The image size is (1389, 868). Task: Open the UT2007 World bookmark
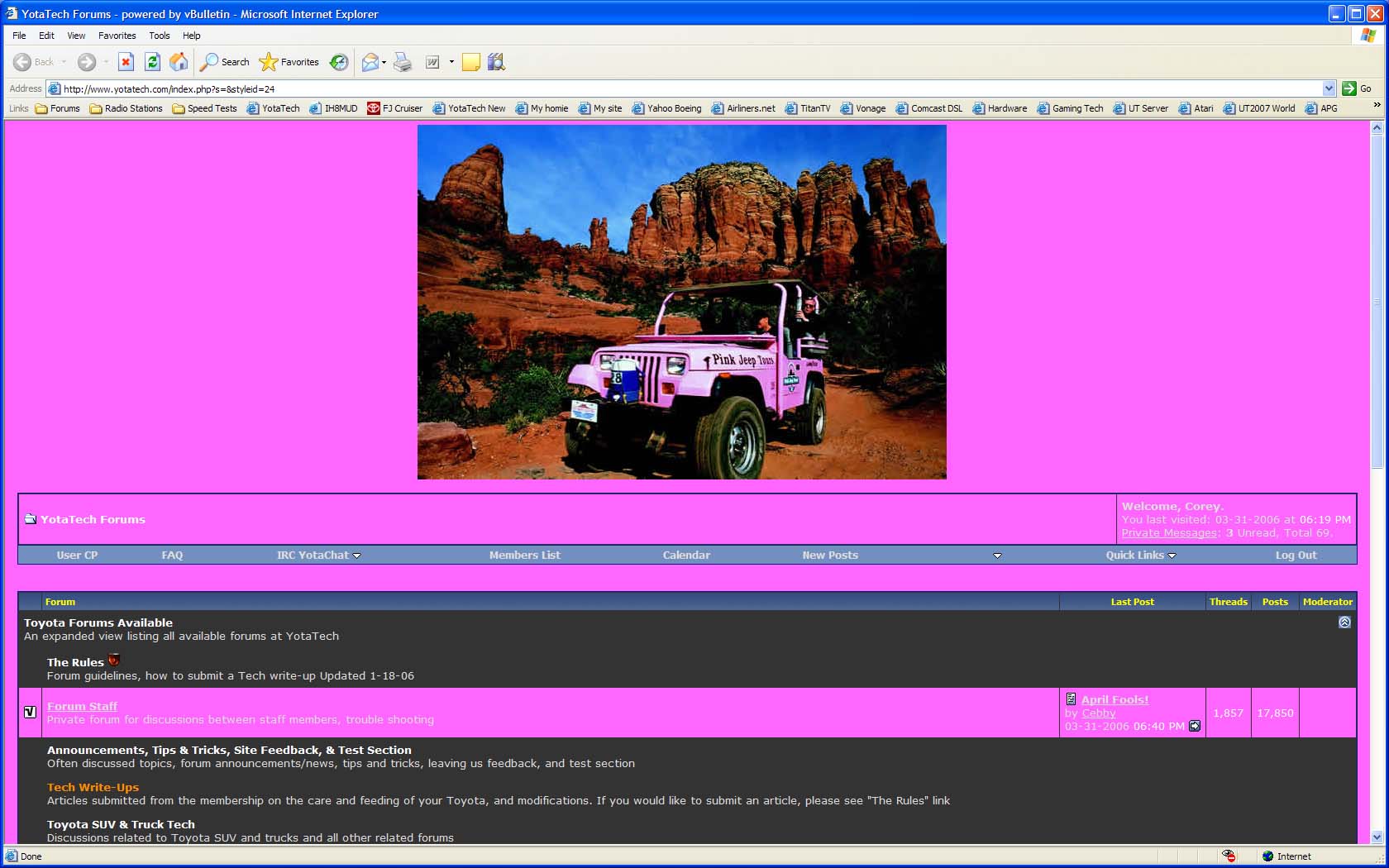(x=1258, y=108)
